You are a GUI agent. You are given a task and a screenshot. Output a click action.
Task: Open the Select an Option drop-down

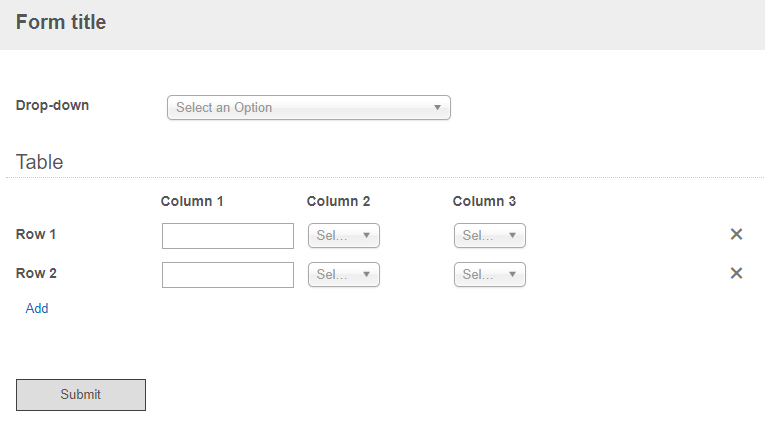(308, 107)
